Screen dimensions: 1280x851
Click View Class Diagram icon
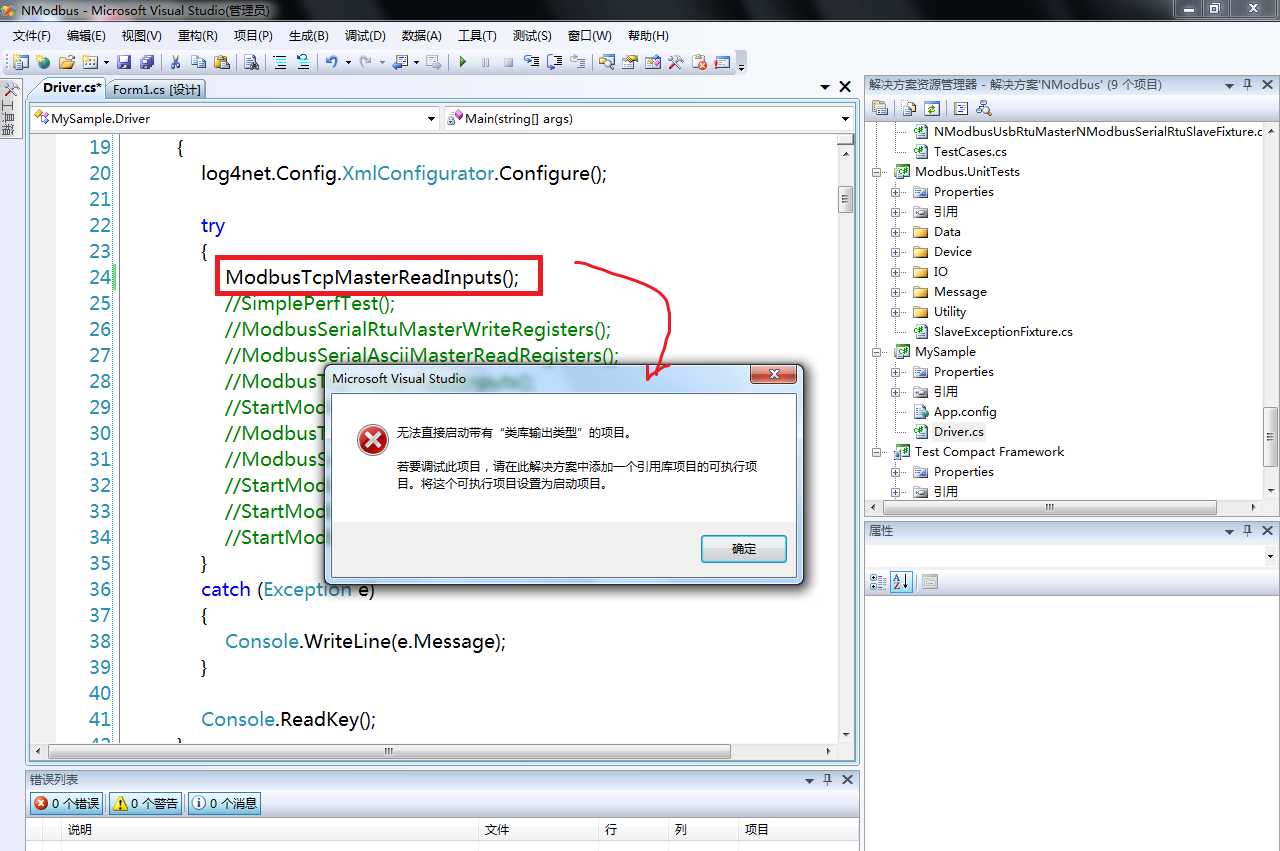(984, 108)
